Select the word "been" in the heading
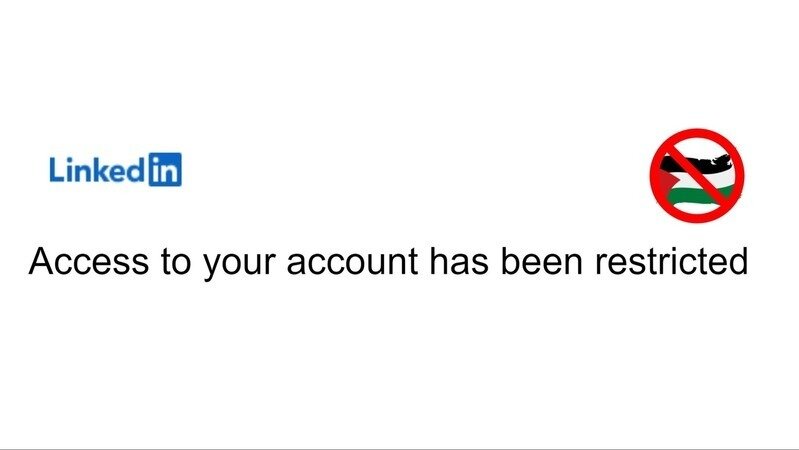The height and width of the screenshot is (450, 799). (541, 261)
